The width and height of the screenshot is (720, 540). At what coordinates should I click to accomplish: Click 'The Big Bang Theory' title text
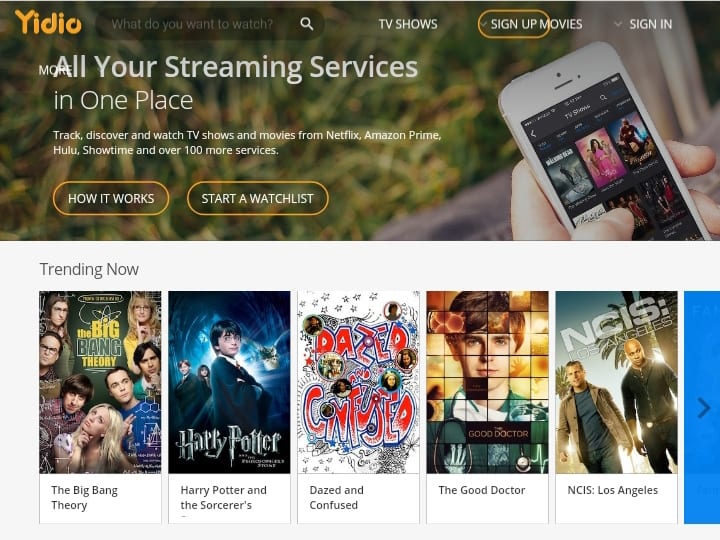[x=84, y=498]
